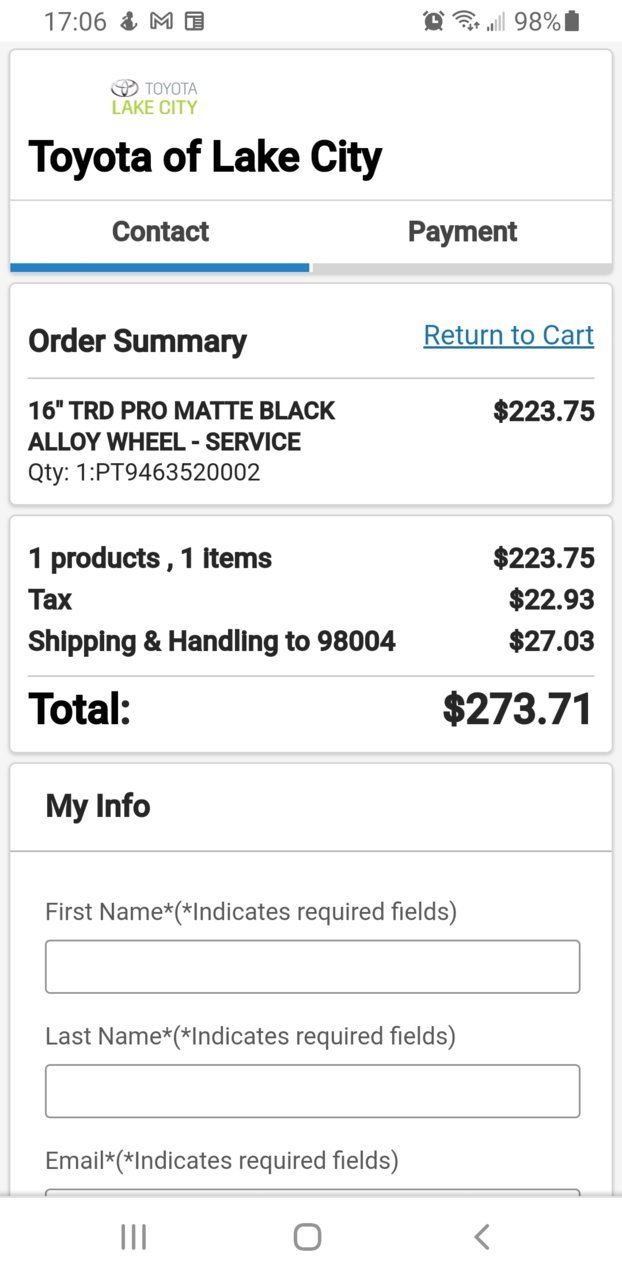Screen dimensions: 622x1279
Task: Tap the Android home navigation button
Action: [308, 1237]
